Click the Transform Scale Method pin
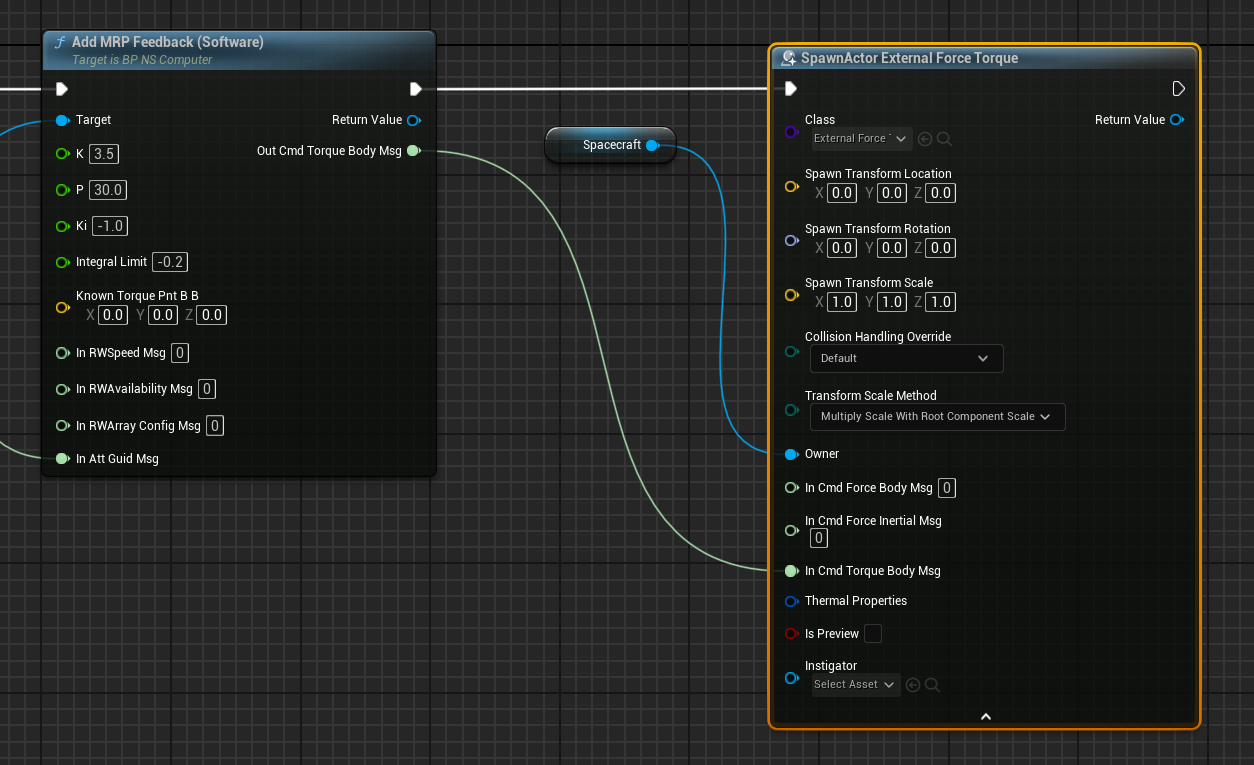Screen dimensions: 1254x765 click(792, 410)
